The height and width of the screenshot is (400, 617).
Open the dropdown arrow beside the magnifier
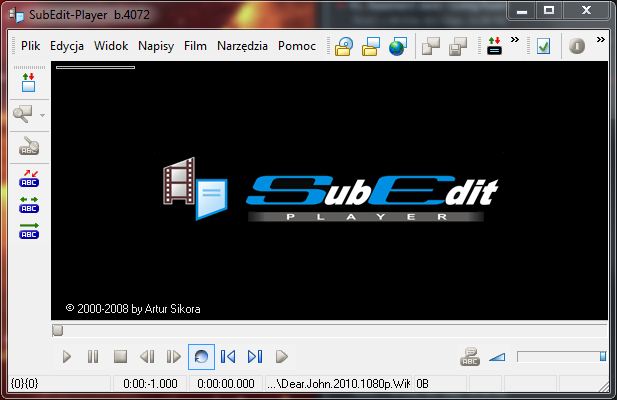42,115
